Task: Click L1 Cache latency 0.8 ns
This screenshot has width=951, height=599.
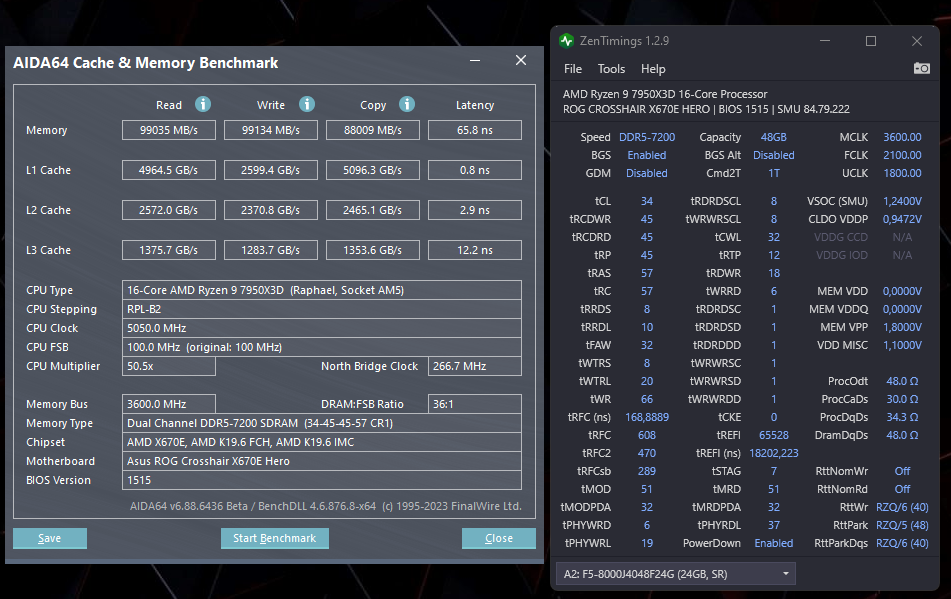Action: (x=475, y=170)
